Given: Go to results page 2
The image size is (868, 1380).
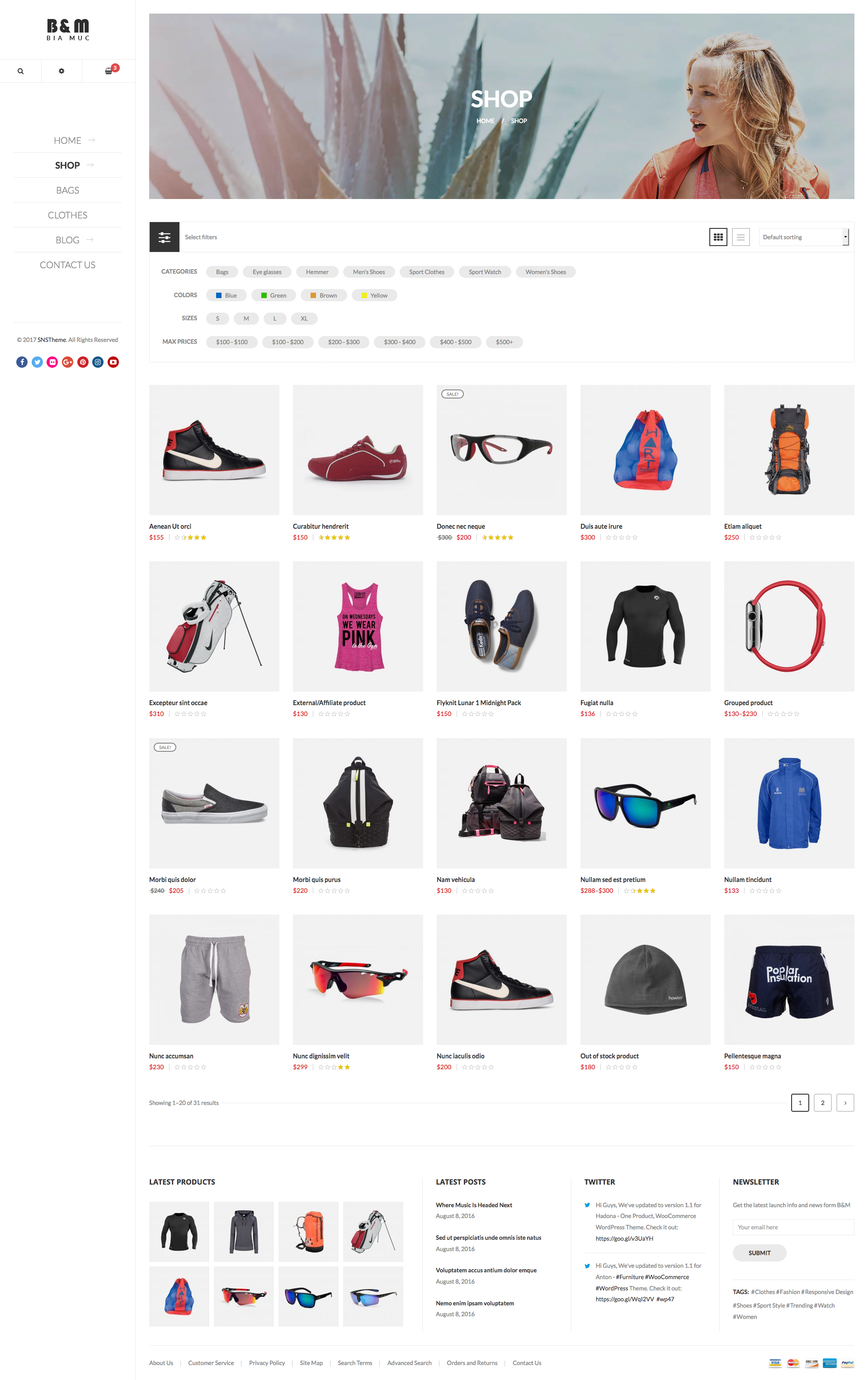Looking at the screenshot, I should click(x=822, y=1103).
